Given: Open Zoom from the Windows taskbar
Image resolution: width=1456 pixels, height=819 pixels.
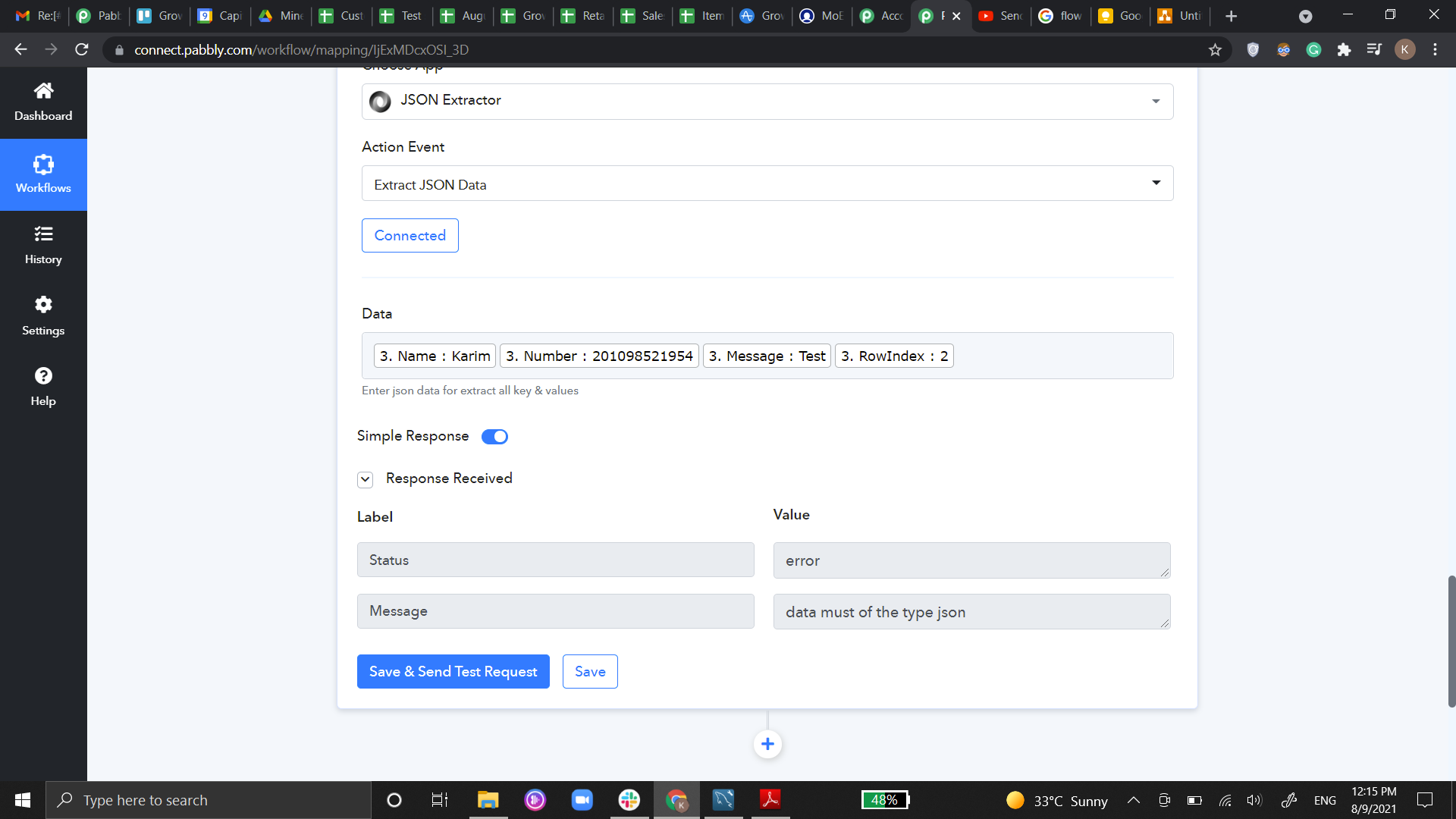Looking at the screenshot, I should click(x=582, y=800).
